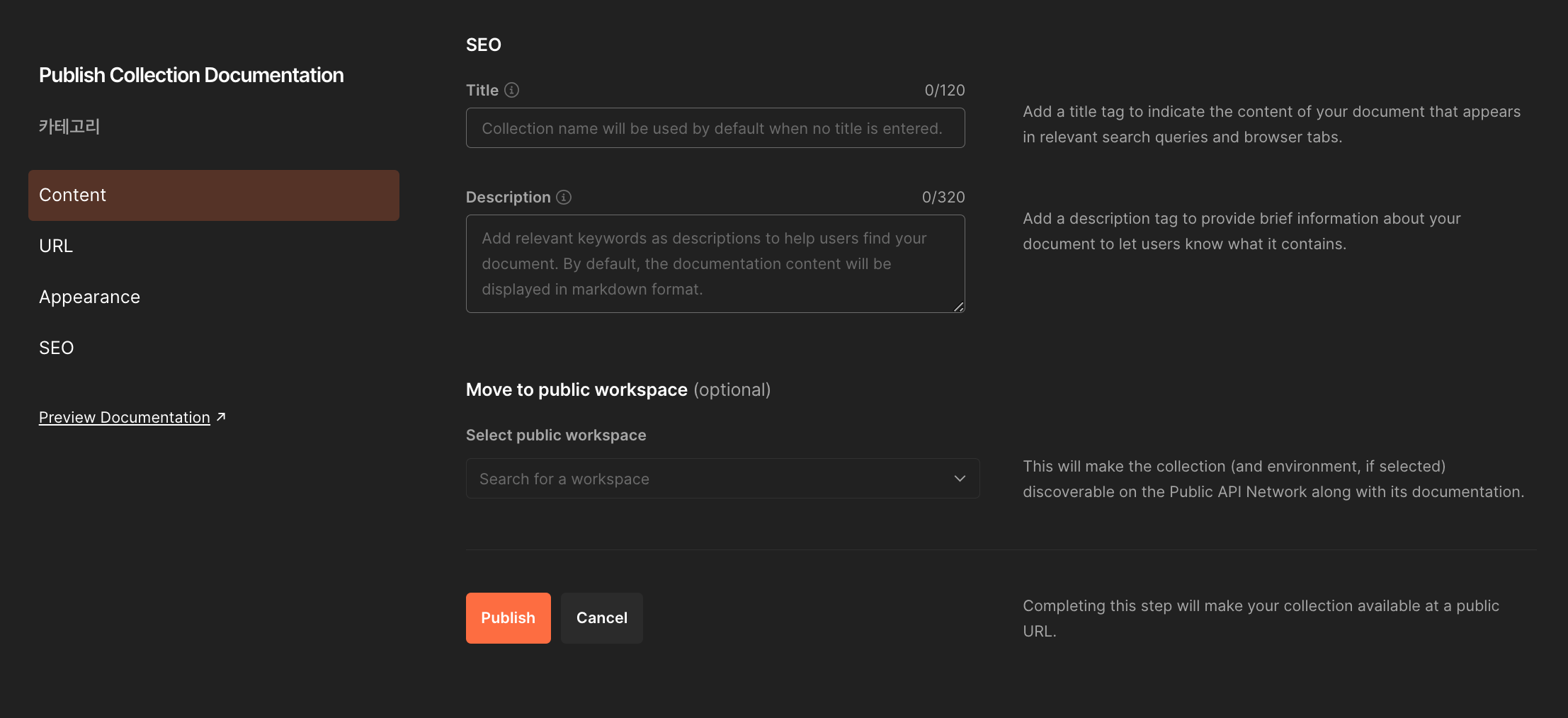Click the description tag help text
Viewport: 1568px width, 718px height.
tap(1242, 231)
